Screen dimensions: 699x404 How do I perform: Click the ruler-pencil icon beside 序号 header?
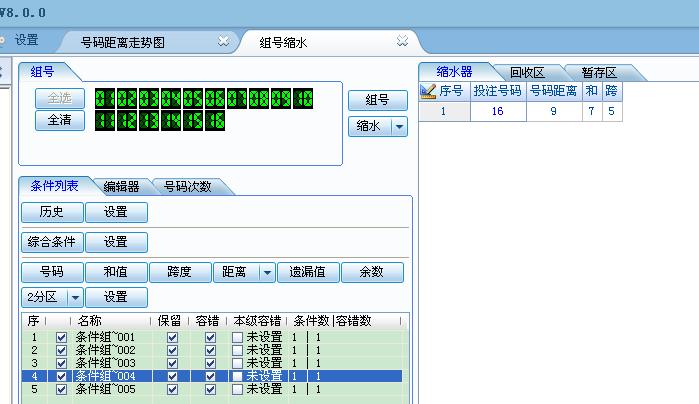(428, 91)
